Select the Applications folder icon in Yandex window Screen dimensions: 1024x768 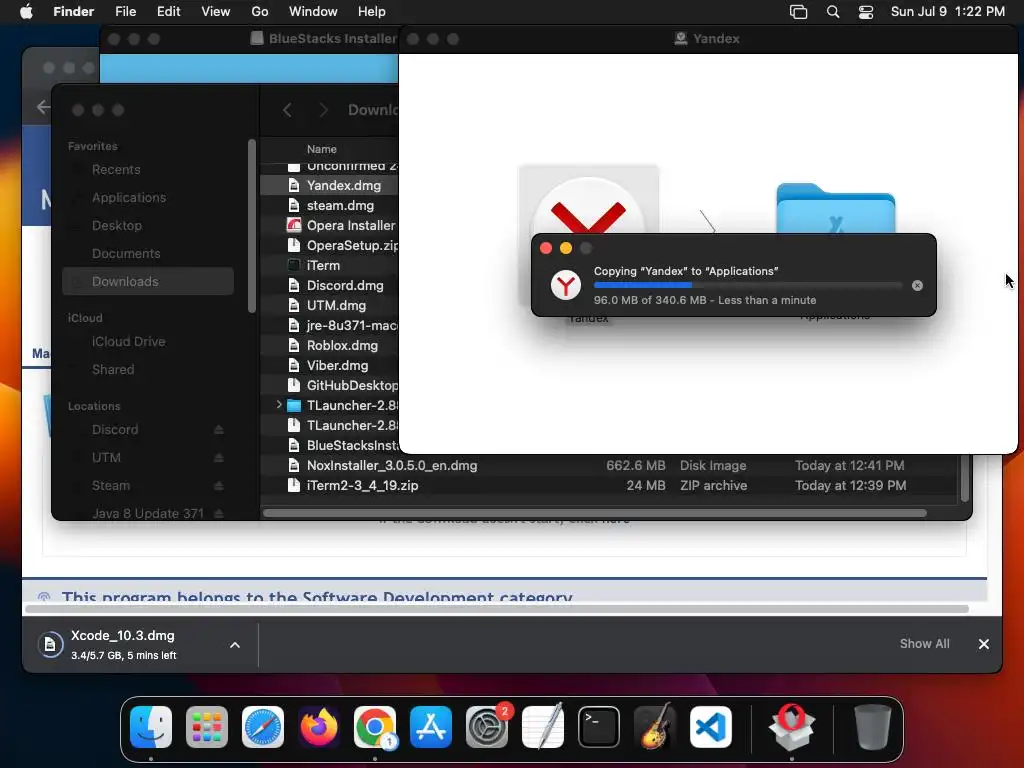(835, 208)
